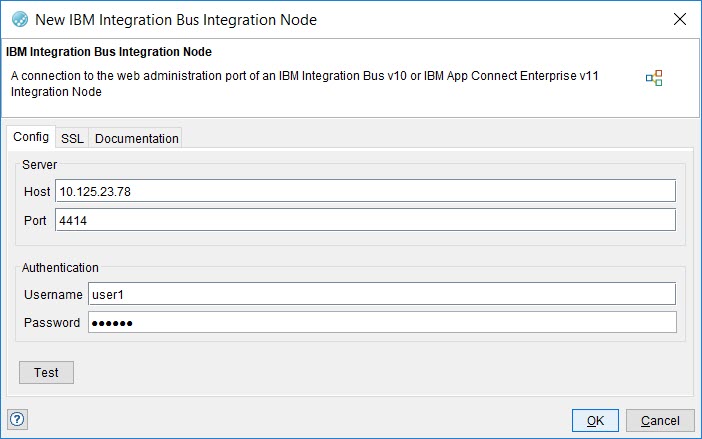
Task: Open the SSL tab
Action: (x=72, y=138)
